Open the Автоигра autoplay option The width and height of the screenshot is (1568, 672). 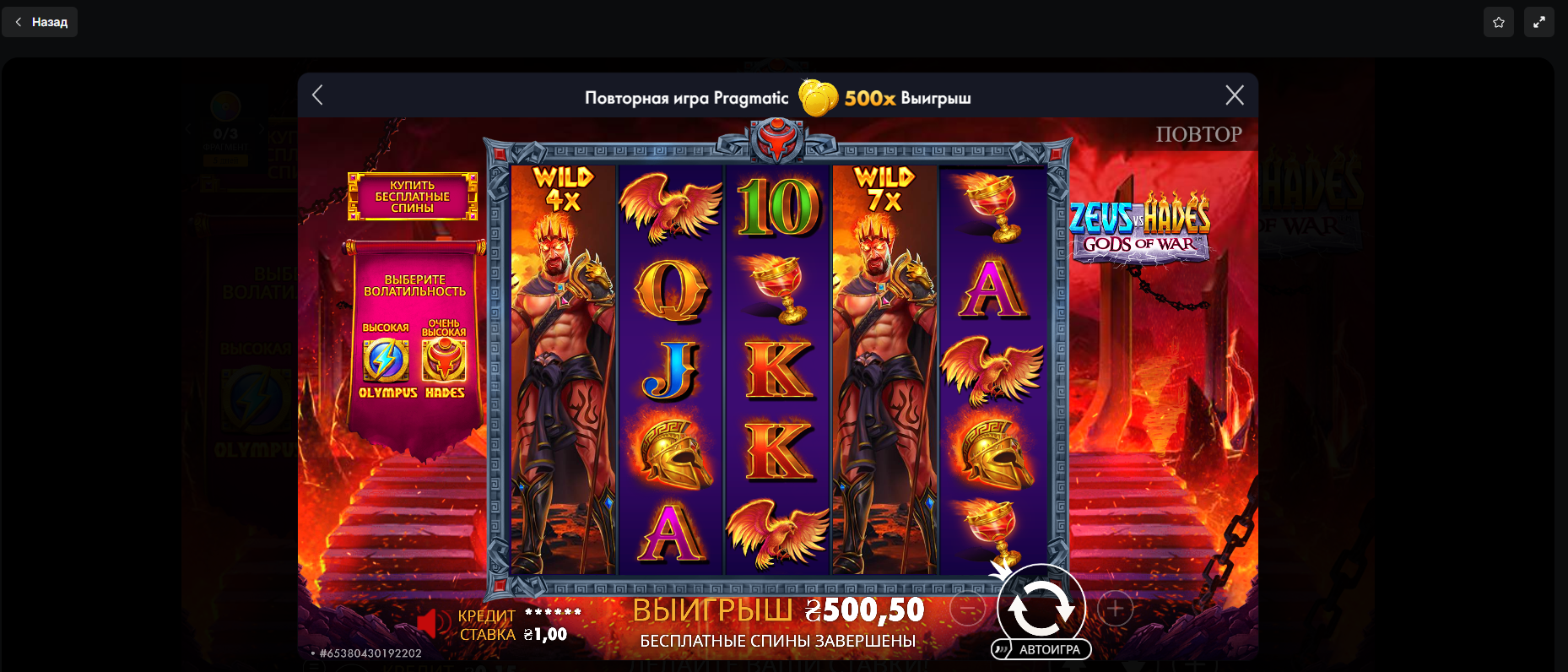point(1041,649)
